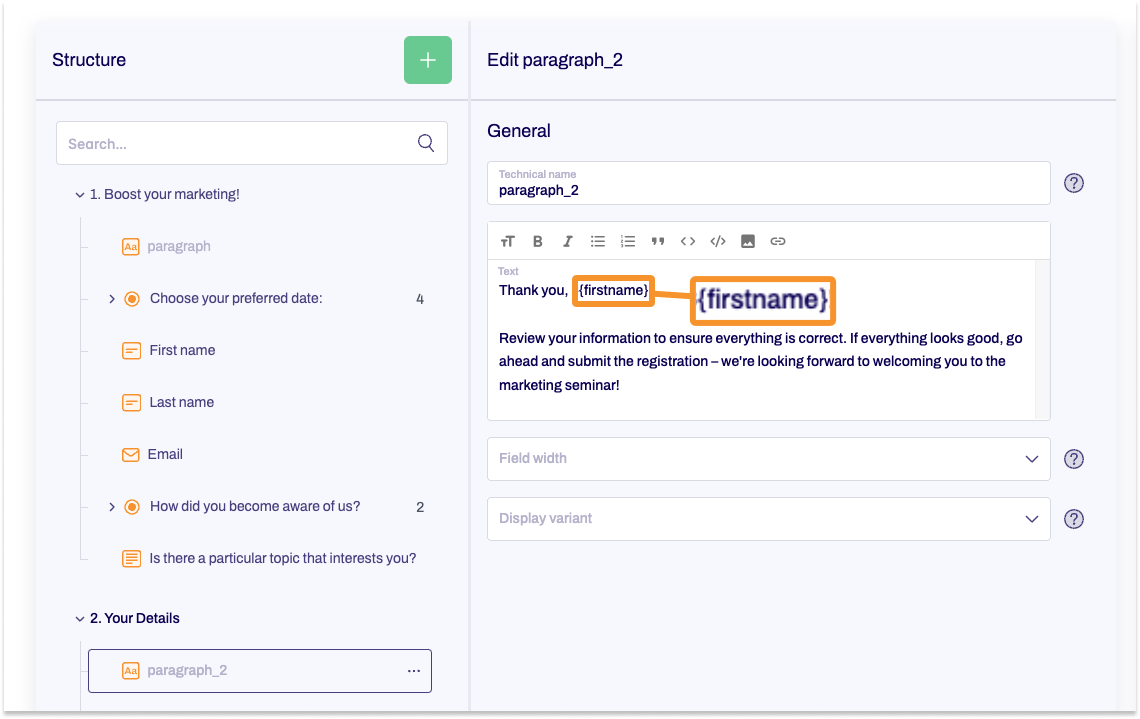This screenshot has width=1140, height=719.
Task: Click radio icon of 'How did you become aware of us?'
Action: click(x=132, y=507)
